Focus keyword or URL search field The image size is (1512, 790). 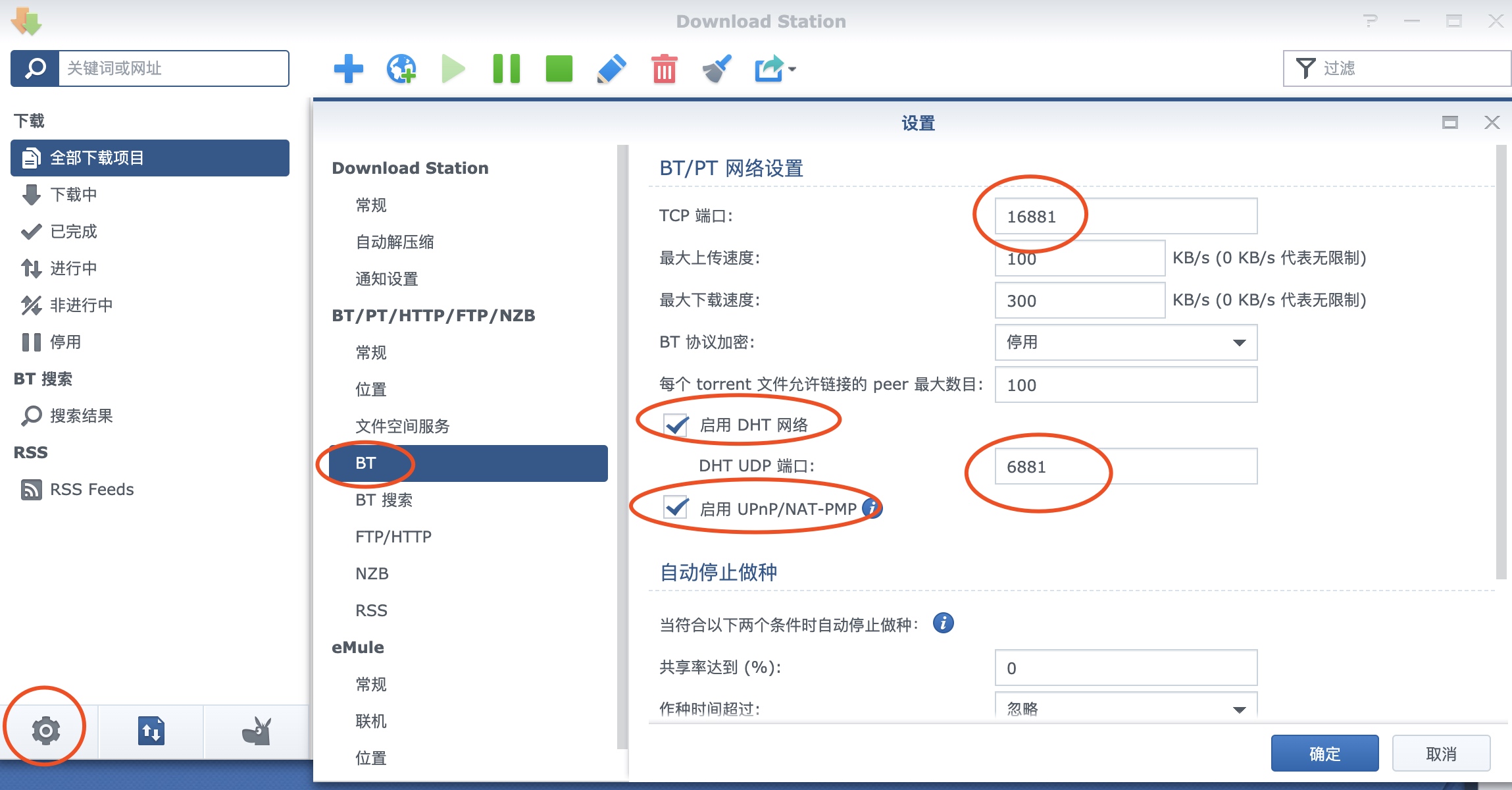point(174,68)
